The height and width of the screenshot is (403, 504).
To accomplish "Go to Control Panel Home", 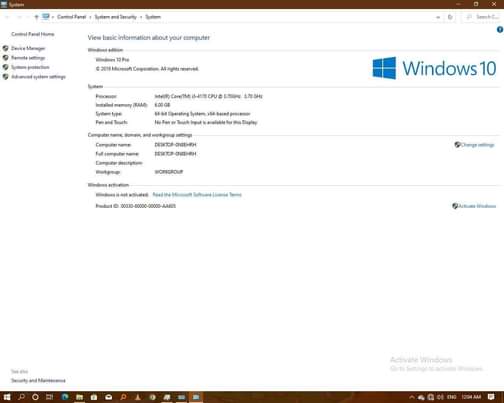I will (33, 34).
